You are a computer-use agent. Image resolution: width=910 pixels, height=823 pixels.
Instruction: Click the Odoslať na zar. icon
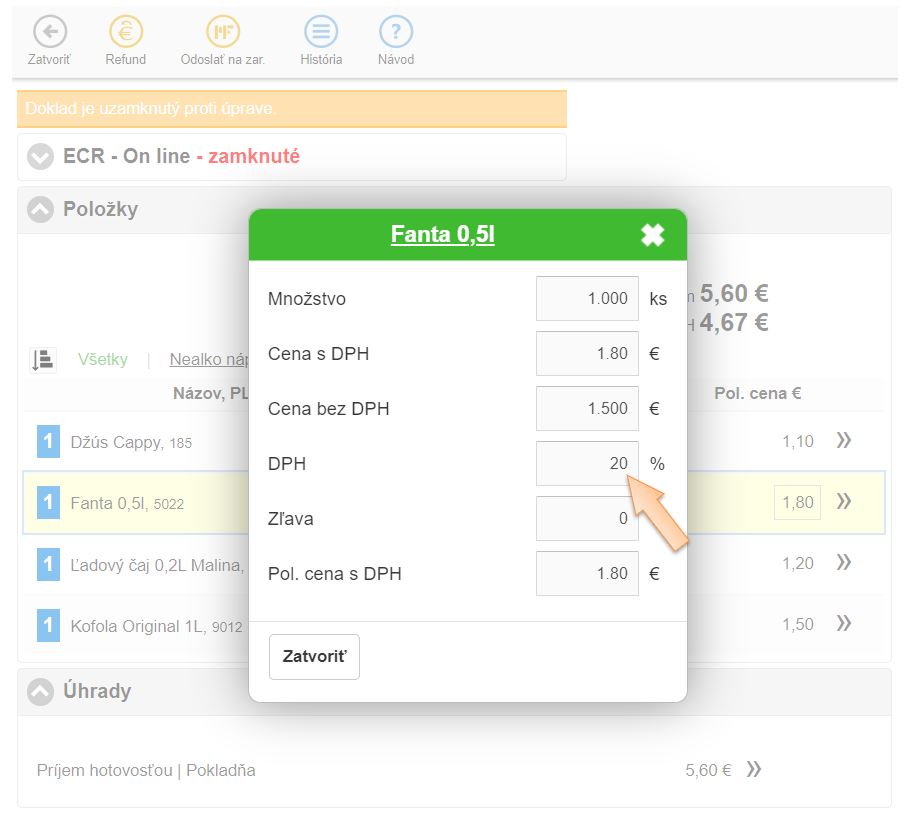click(222, 32)
